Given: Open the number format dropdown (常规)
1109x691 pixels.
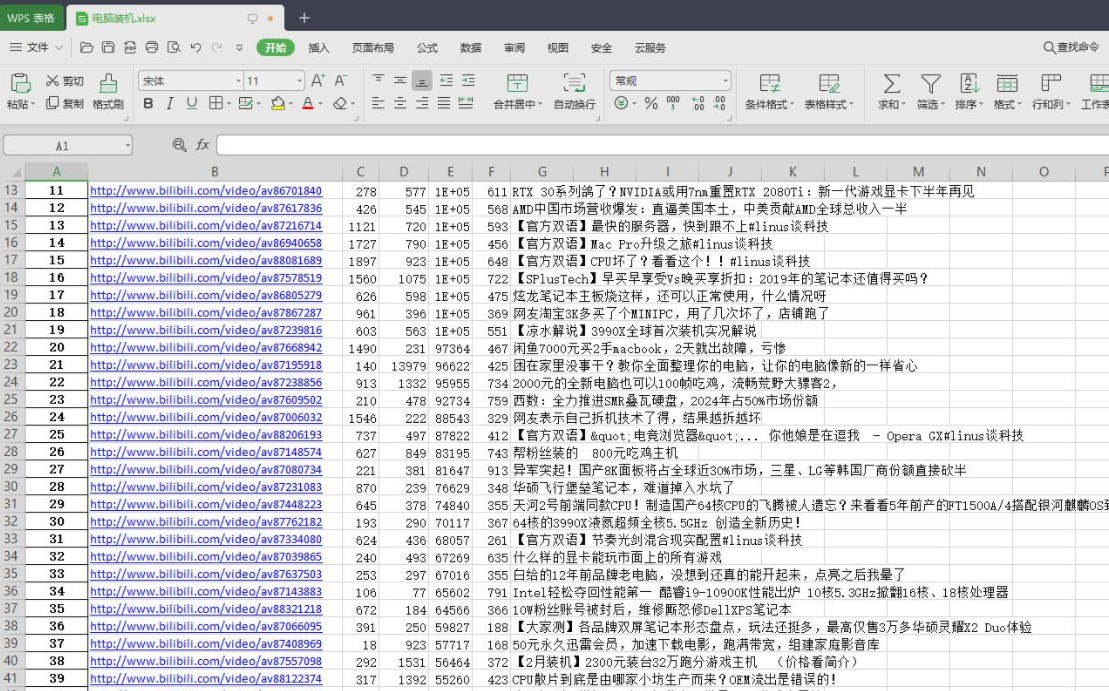Looking at the screenshot, I should 725,81.
